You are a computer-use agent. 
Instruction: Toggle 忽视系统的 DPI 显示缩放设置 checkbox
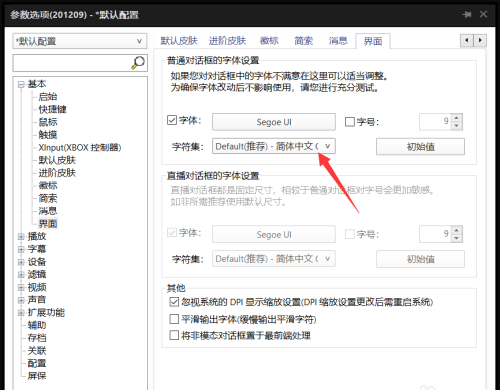point(174,302)
